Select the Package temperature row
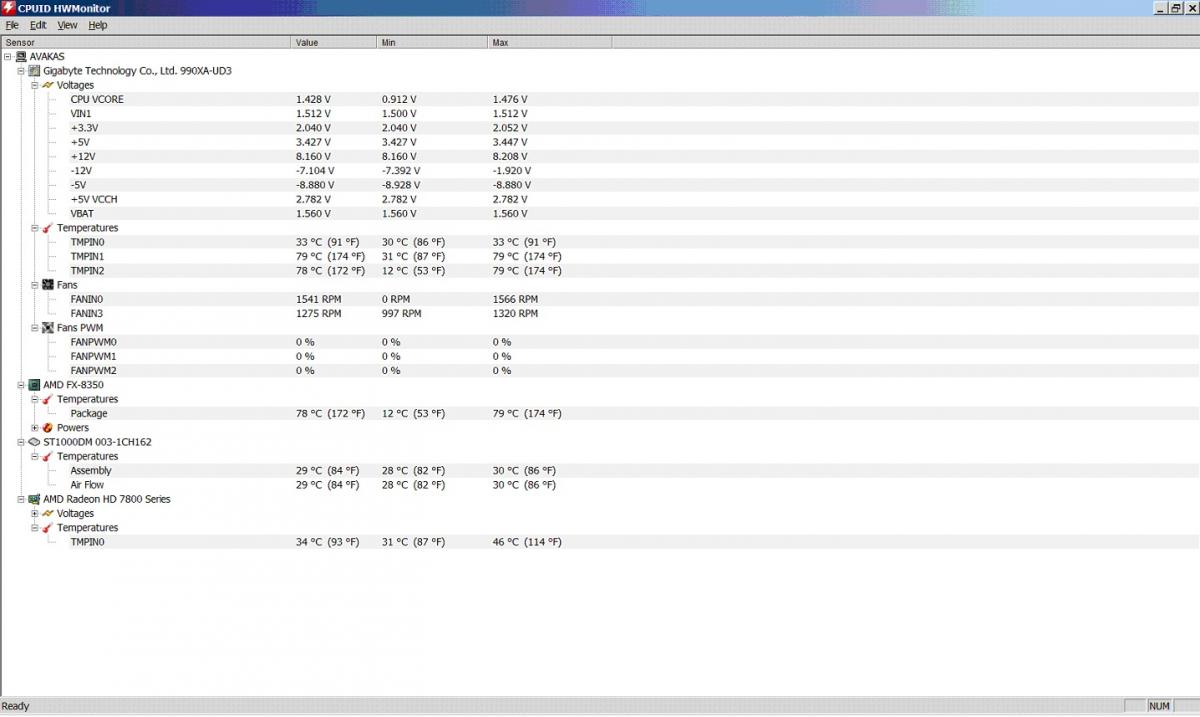Screen dimensions: 1200x717 click(600, 414)
